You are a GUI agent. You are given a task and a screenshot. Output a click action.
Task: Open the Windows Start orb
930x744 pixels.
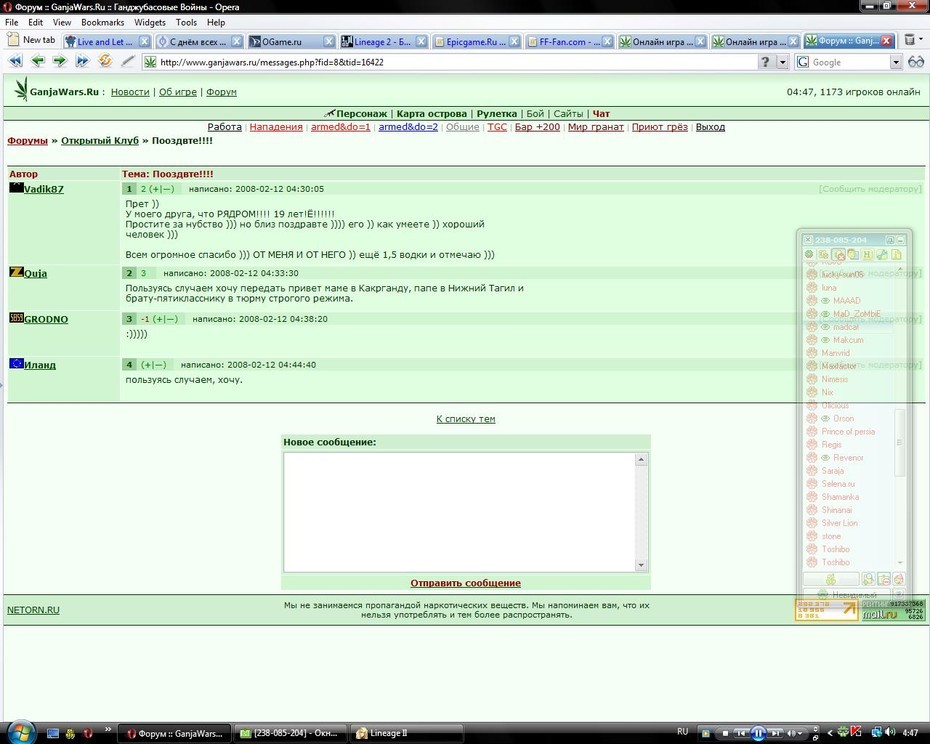pyautogui.click(x=21, y=732)
